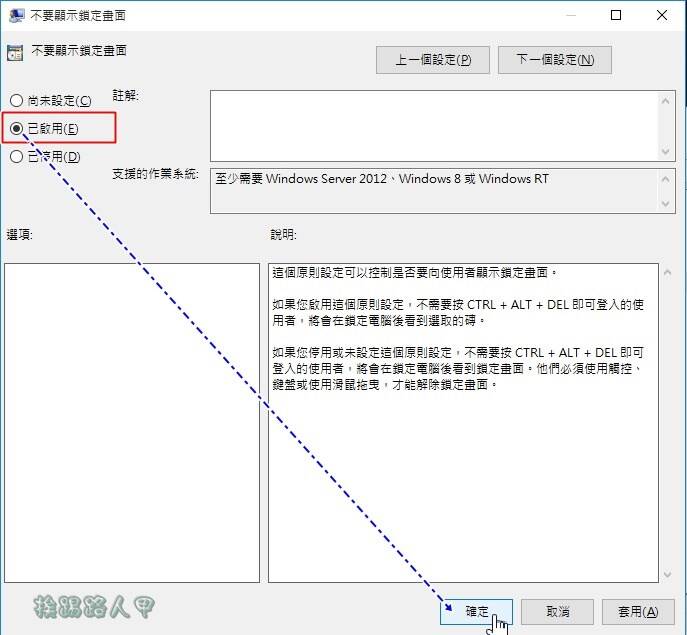Click the paragraph starting '如果您啟用這個原則設定'
The image size is (687, 635).
click(x=458, y=312)
